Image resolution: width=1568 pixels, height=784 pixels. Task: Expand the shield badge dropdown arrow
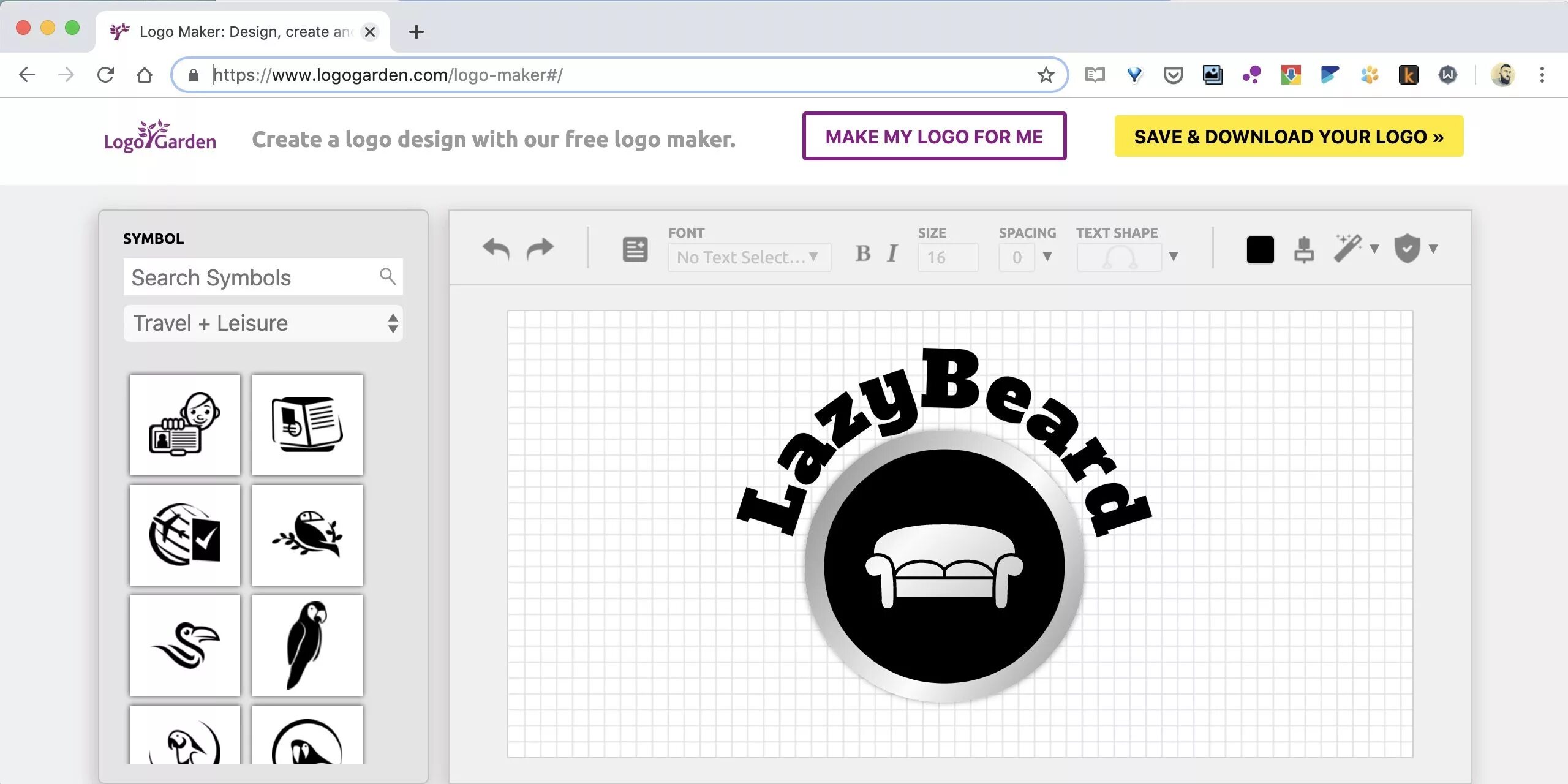tap(1433, 249)
